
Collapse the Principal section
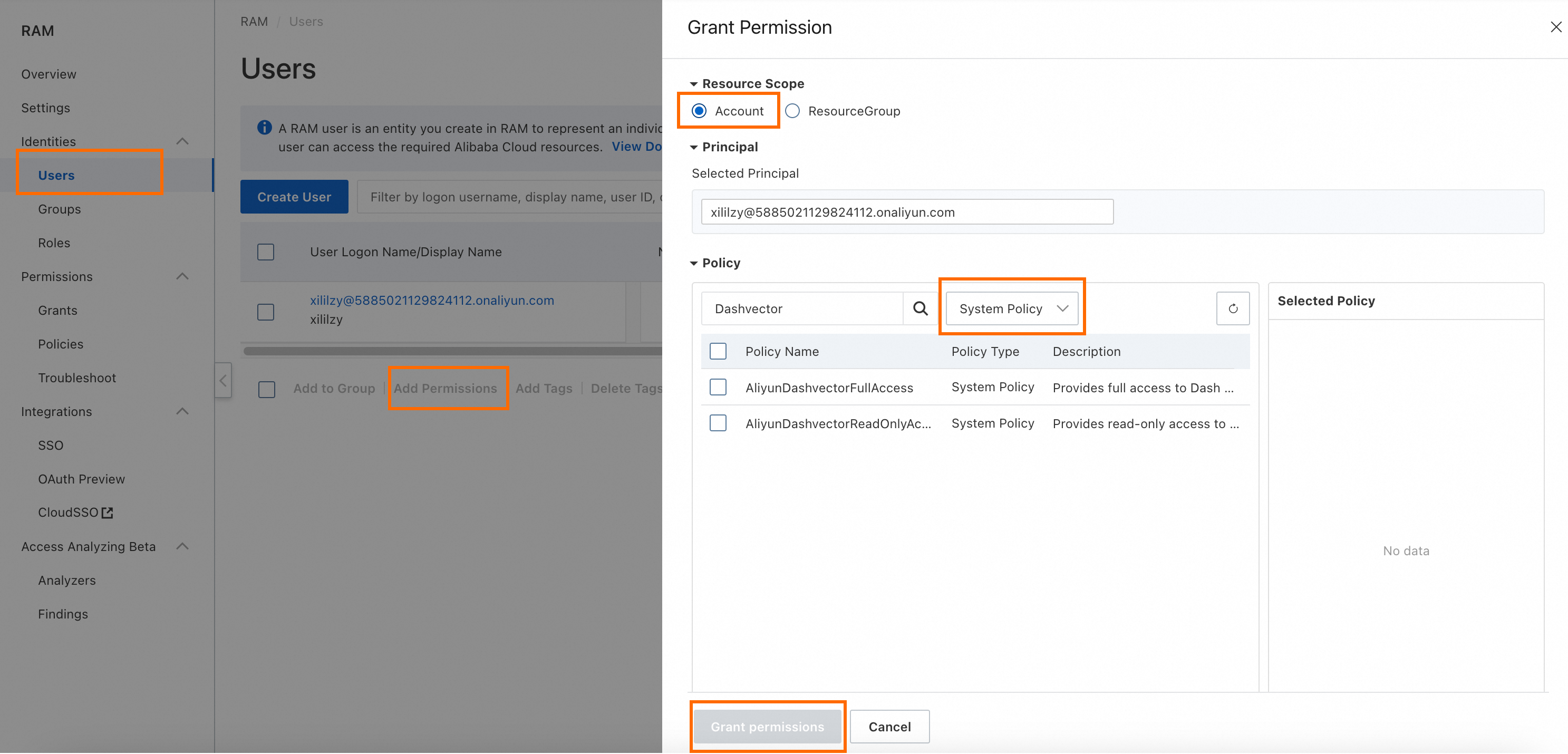point(693,147)
